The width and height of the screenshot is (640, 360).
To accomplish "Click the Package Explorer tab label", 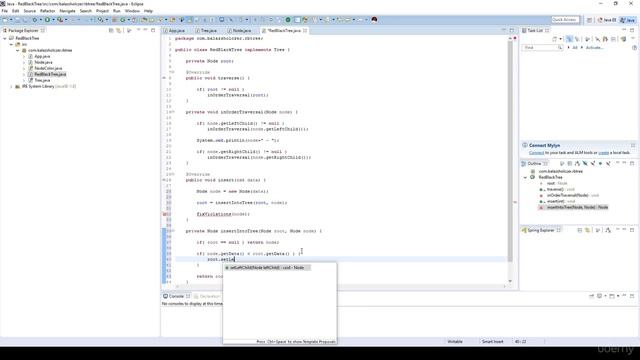I will pyautogui.click(x=22, y=31).
